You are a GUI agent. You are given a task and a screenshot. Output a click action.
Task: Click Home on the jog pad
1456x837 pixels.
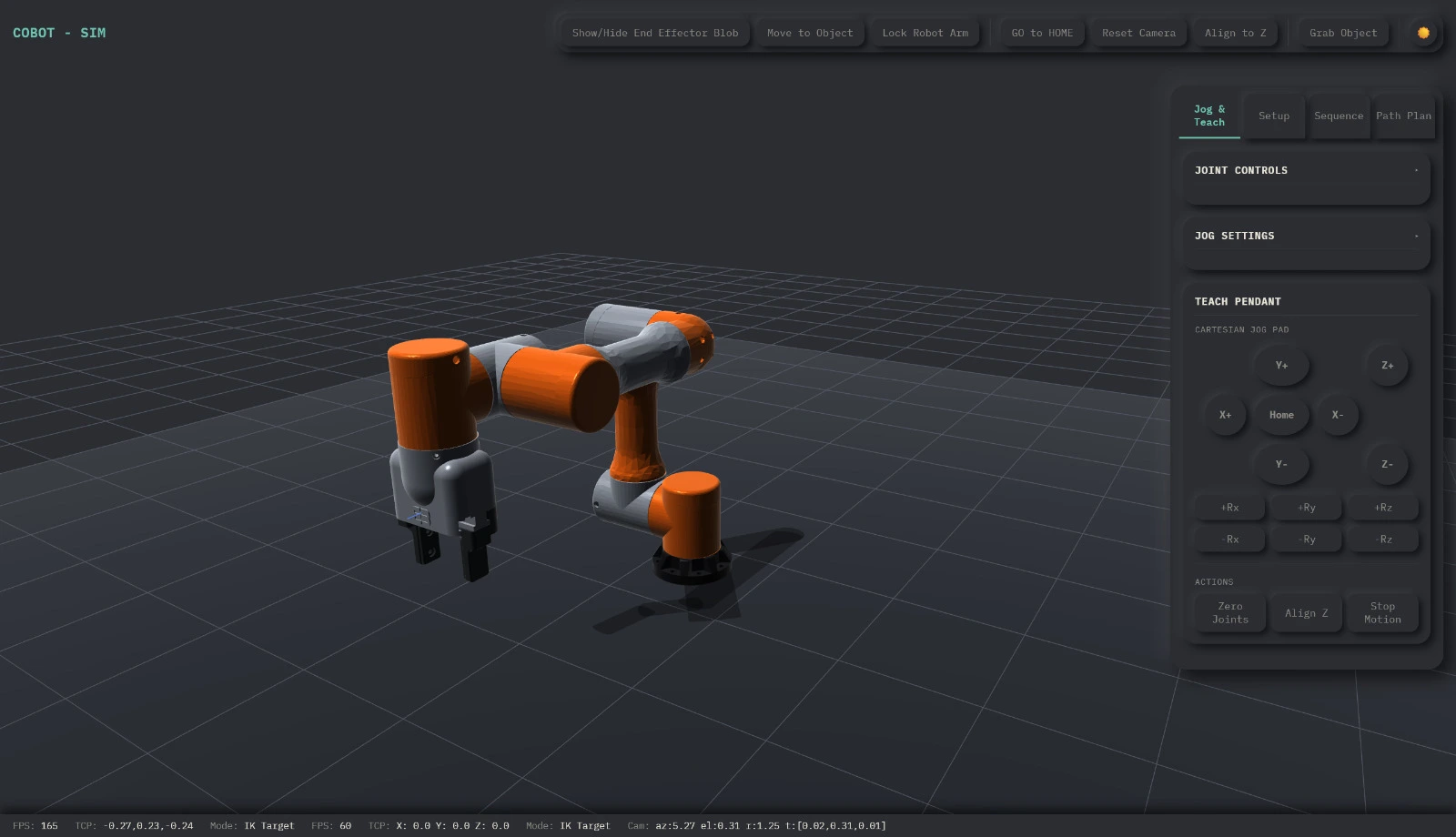click(1281, 415)
